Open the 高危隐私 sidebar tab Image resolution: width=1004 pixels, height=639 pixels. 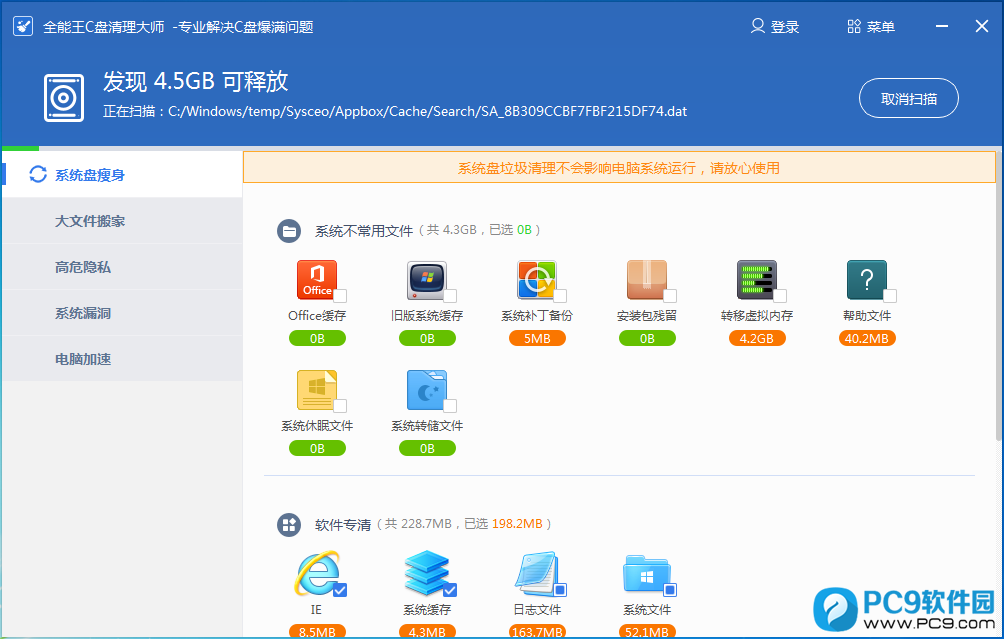[83, 267]
